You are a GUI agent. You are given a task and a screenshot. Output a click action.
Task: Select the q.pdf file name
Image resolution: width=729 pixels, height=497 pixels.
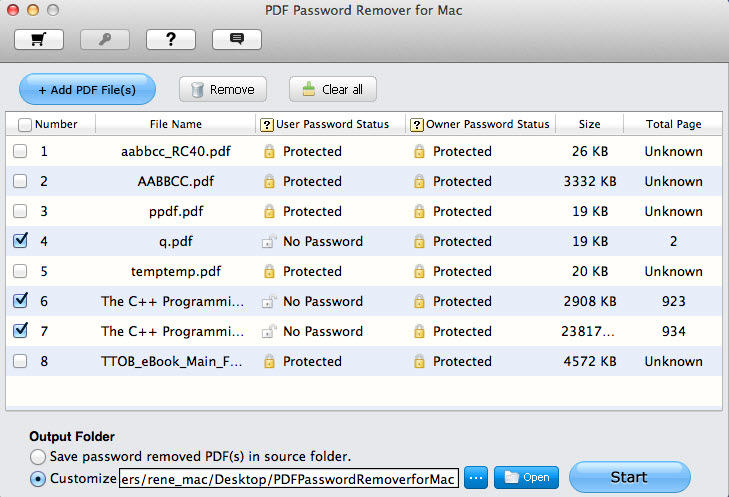[176, 241]
